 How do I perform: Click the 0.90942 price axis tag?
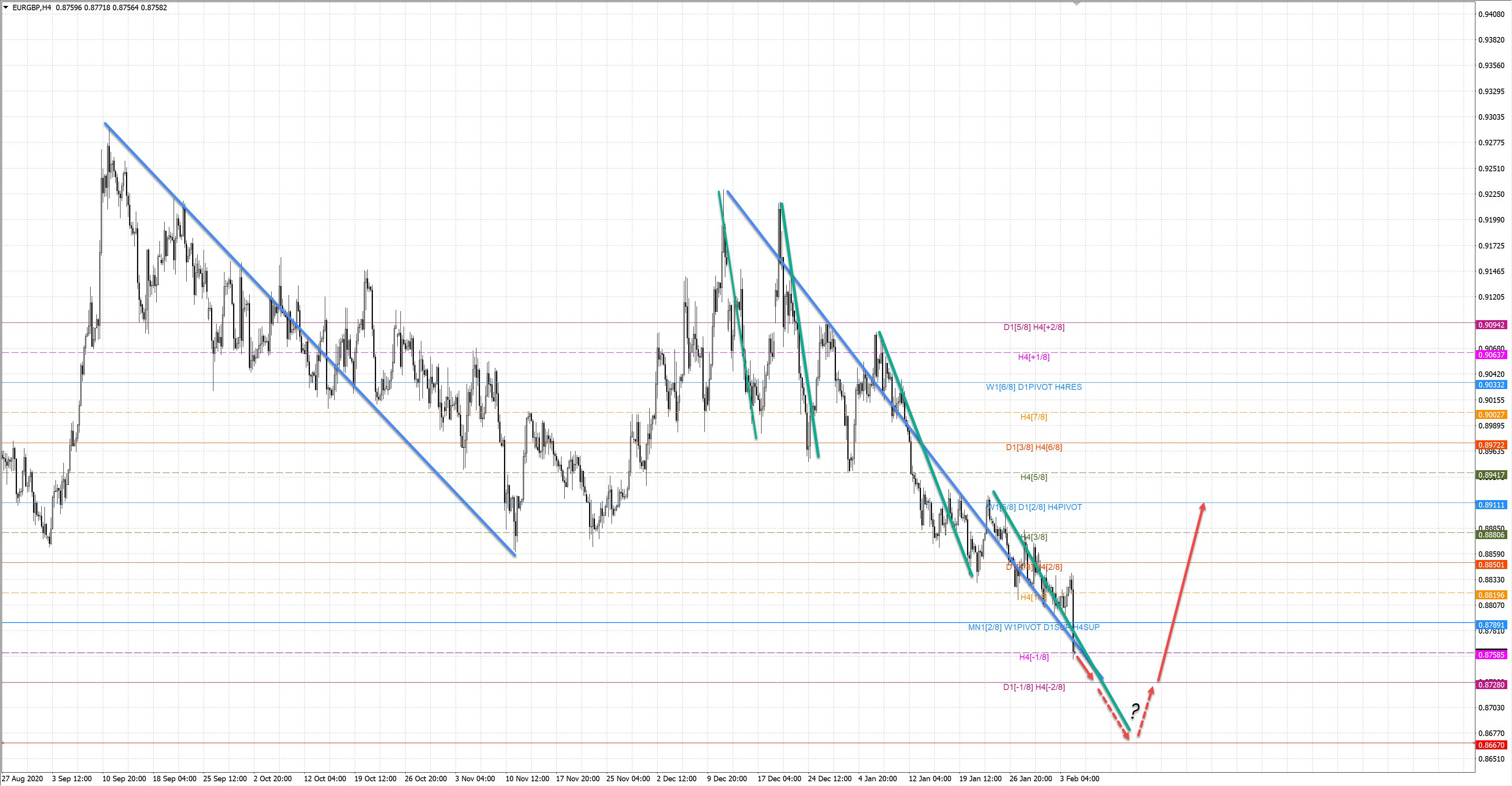tap(1491, 324)
